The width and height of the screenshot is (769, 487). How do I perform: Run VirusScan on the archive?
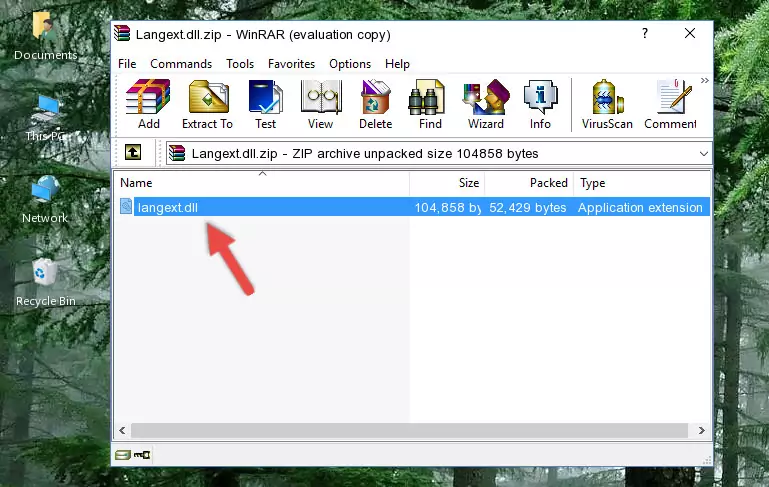(x=607, y=104)
